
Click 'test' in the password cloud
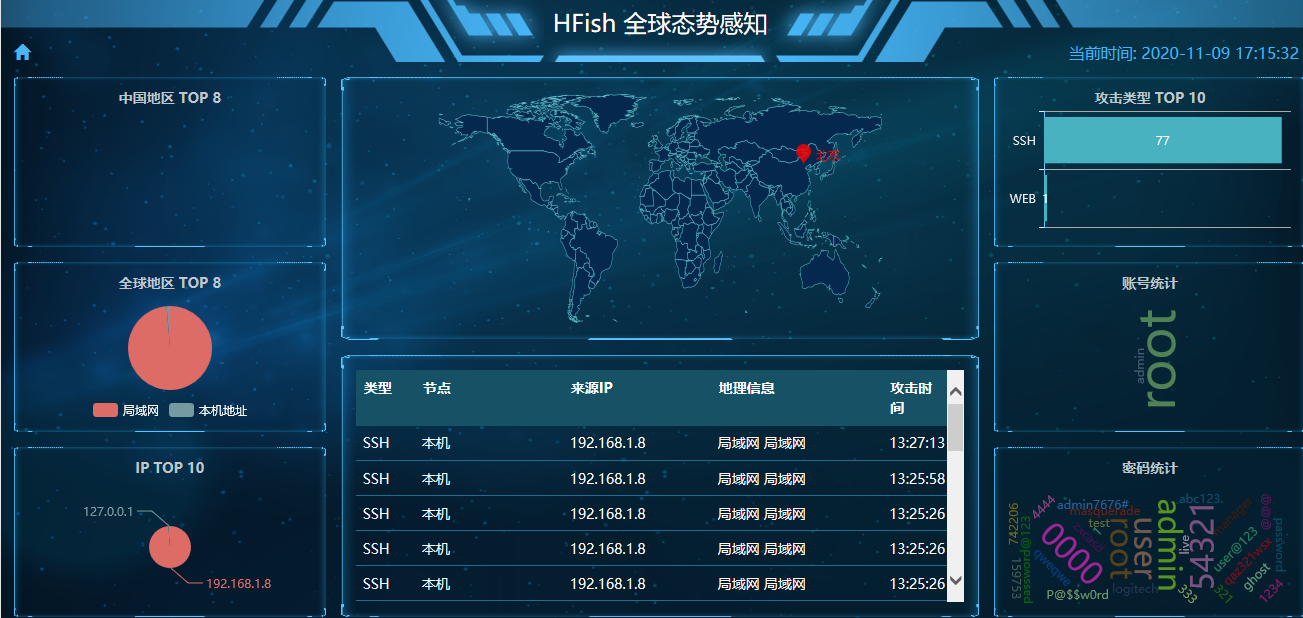(1099, 523)
